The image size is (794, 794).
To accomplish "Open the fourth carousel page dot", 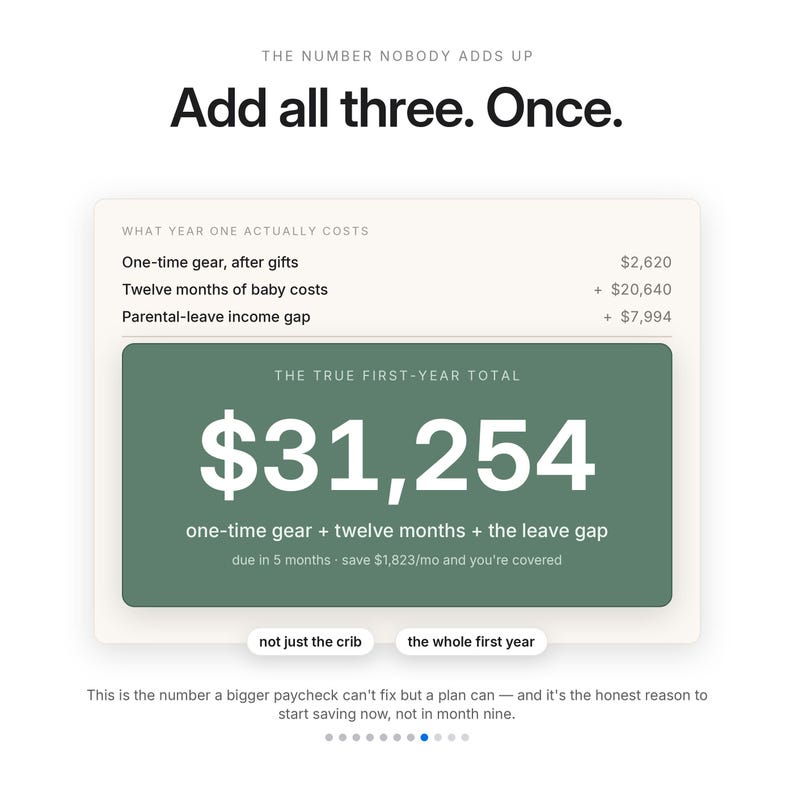I will [370, 737].
